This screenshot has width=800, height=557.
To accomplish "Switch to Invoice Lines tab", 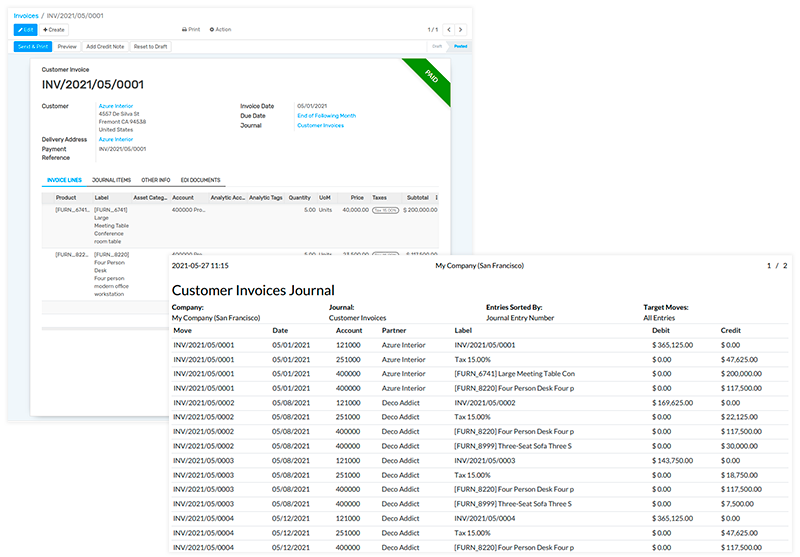I will pos(64,180).
